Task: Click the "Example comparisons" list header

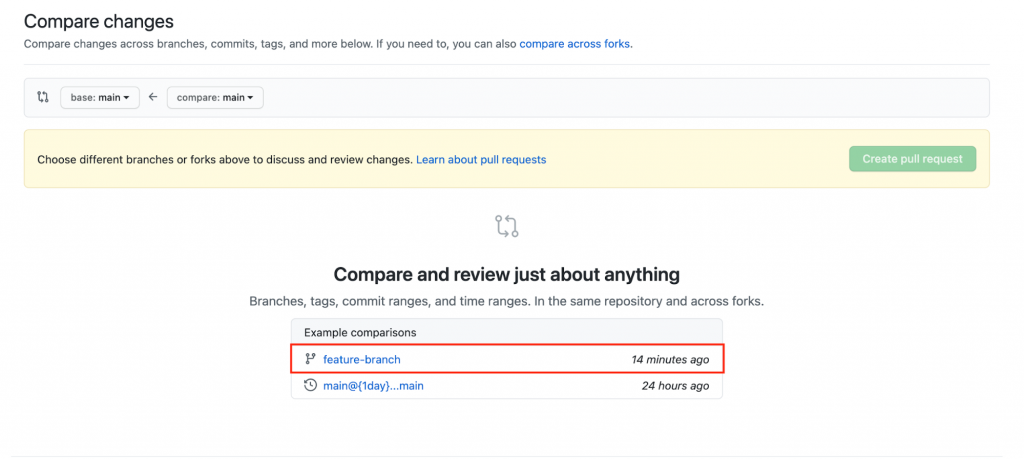Action: click(x=360, y=332)
